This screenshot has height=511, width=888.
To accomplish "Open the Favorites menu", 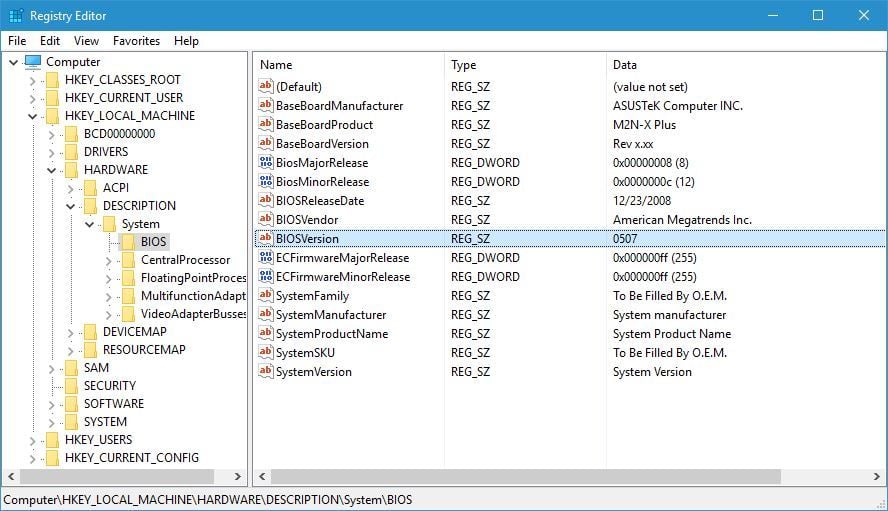I will [136, 41].
